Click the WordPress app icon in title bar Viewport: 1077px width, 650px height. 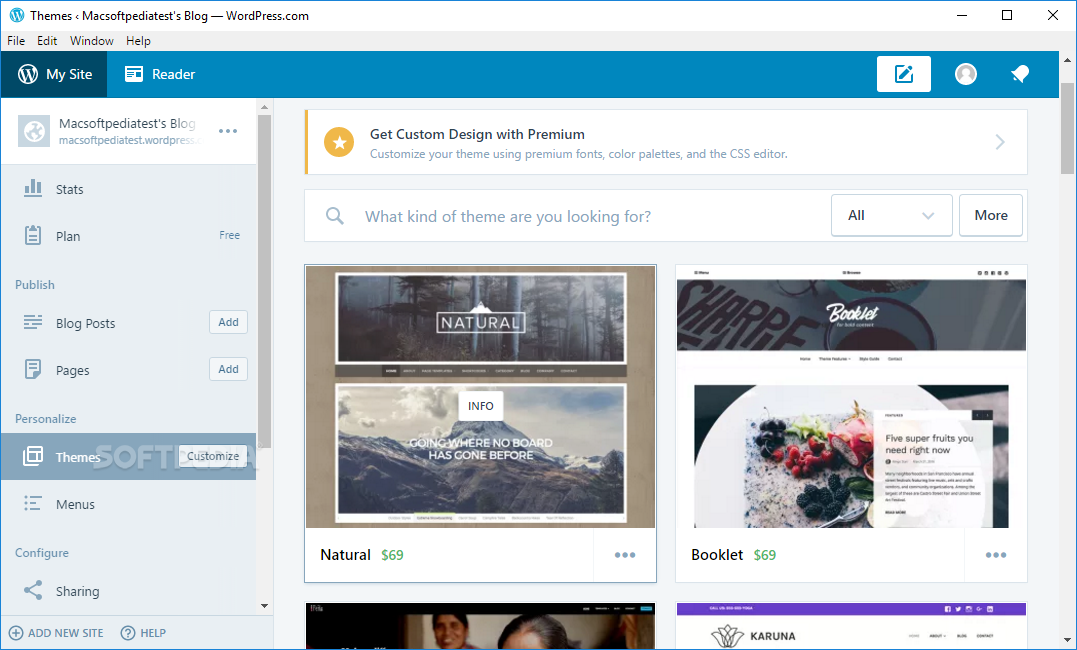pyautogui.click(x=16, y=15)
